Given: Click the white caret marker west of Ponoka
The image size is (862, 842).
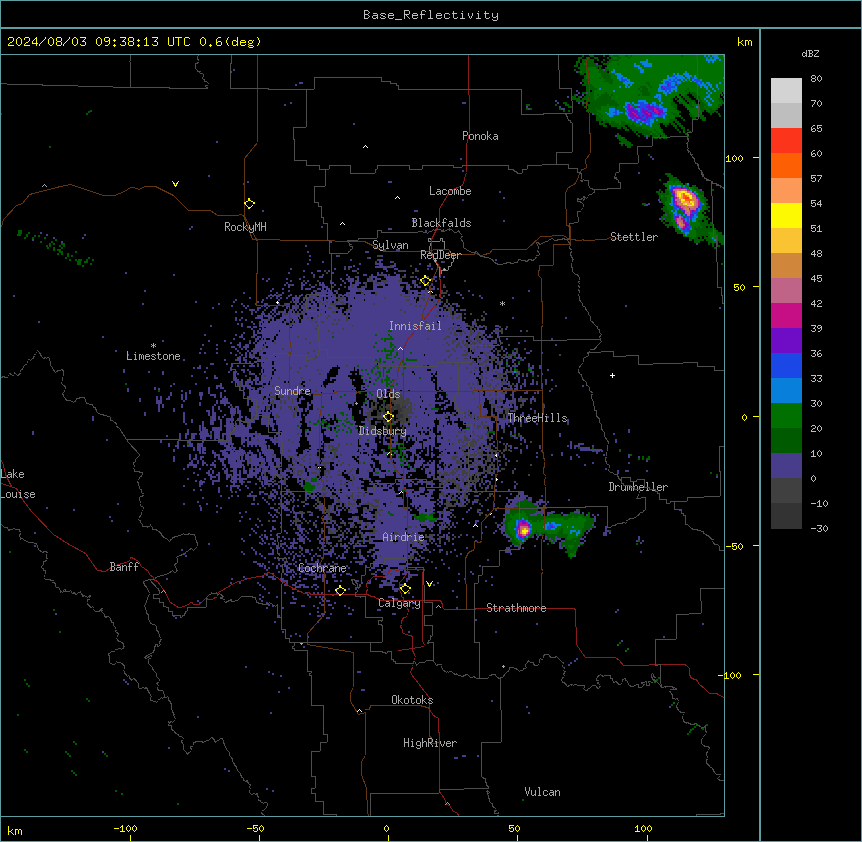Looking at the screenshot, I should tap(366, 147).
